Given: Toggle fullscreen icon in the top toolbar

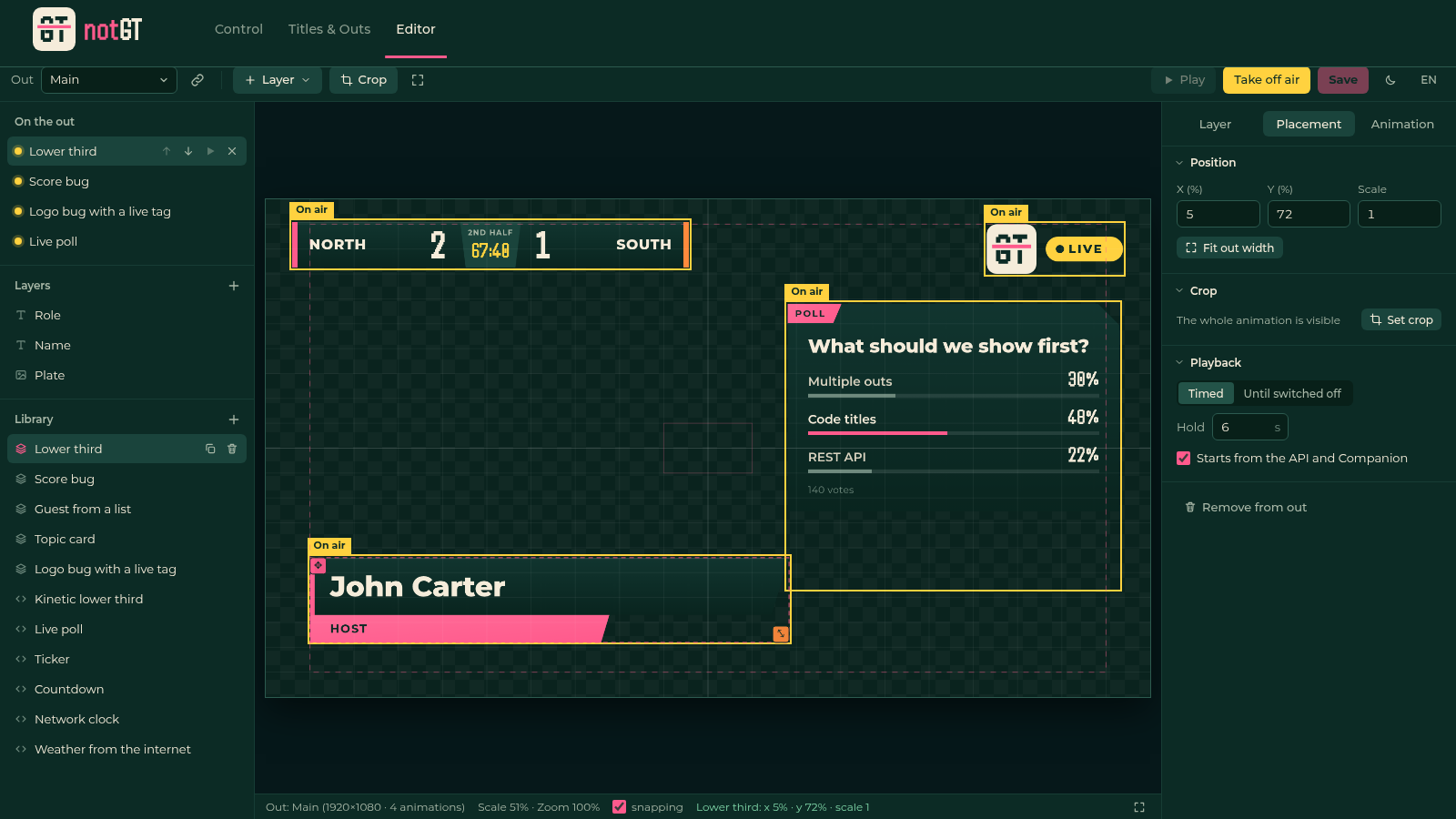Looking at the screenshot, I should tap(418, 80).
